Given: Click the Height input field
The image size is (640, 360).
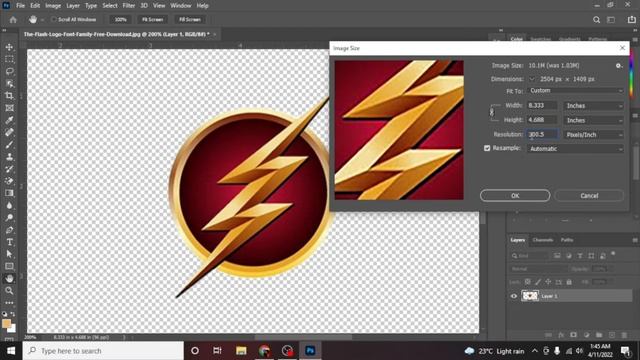Looking at the screenshot, I should pos(542,120).
